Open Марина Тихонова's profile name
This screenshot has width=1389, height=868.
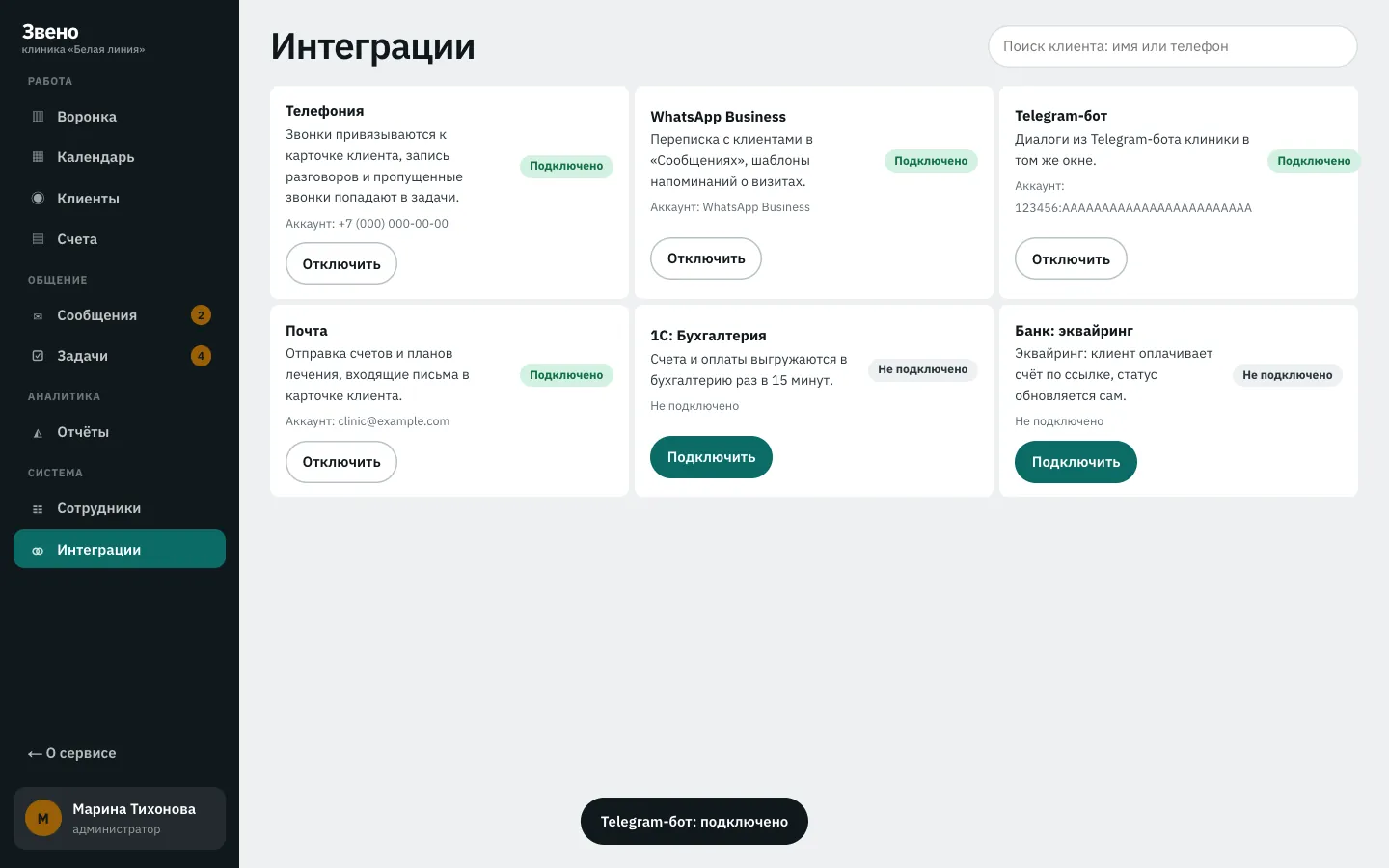pos(134,809)
